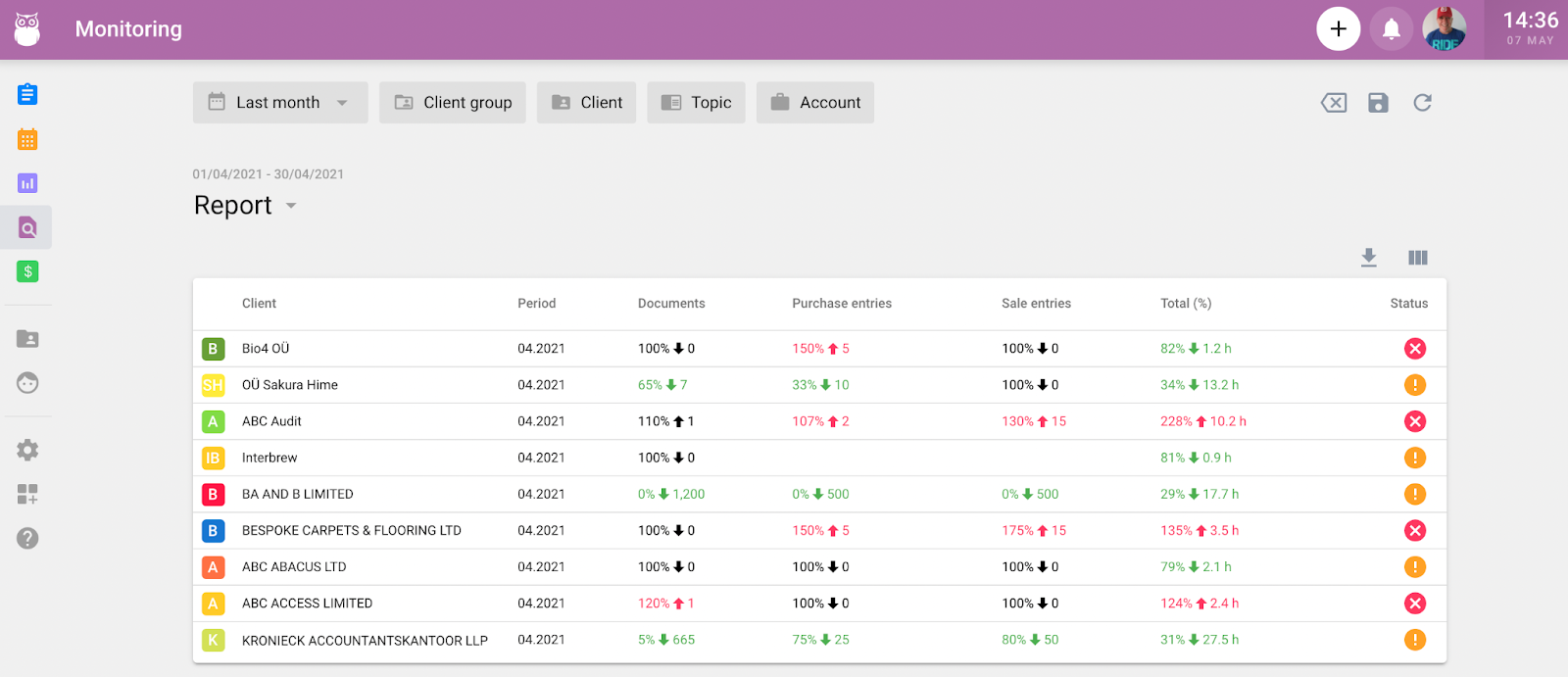Open the Topic filter

pyautogui.click(x=696, y=103)
